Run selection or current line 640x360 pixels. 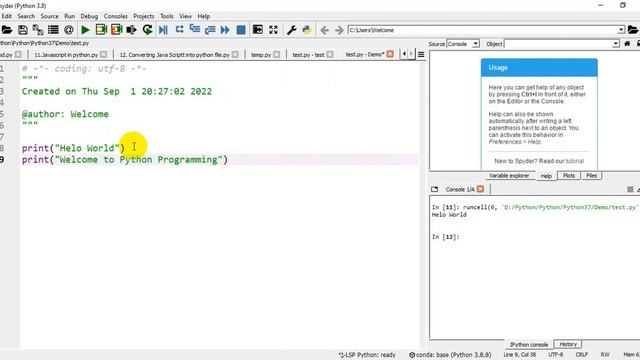point(131,30)
